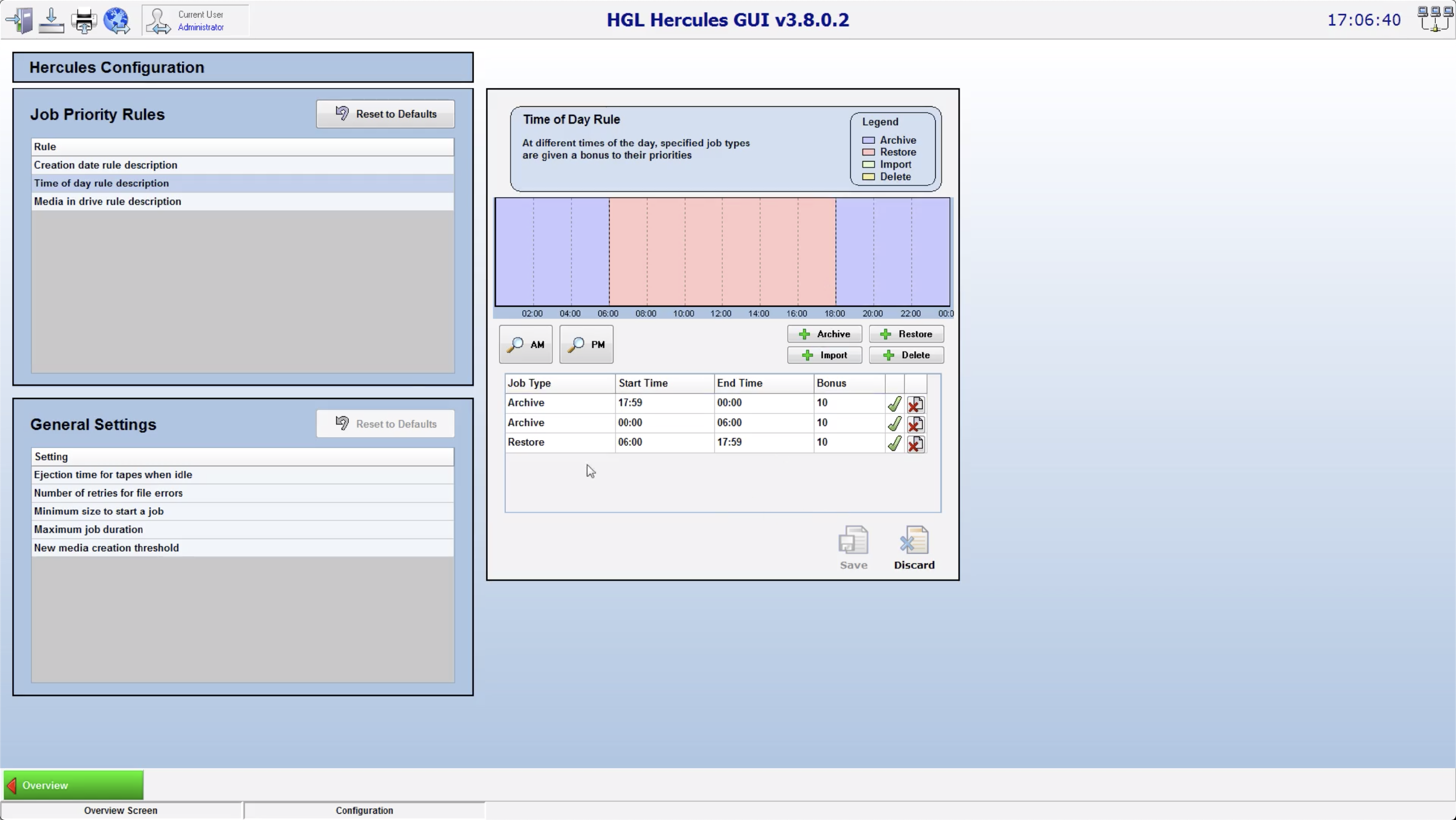This screenshot has width=1456, height=820.
Task: Toggle green check on Restore row
Action: point(894,443)
